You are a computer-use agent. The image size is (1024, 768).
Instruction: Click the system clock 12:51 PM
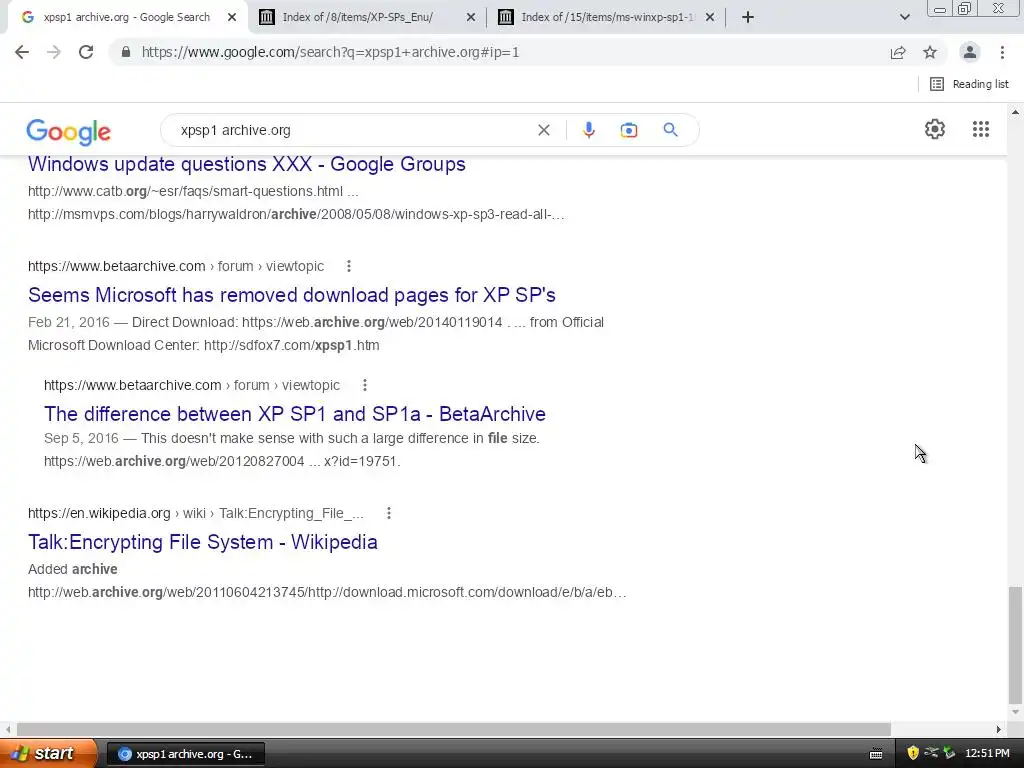[987, 754]
